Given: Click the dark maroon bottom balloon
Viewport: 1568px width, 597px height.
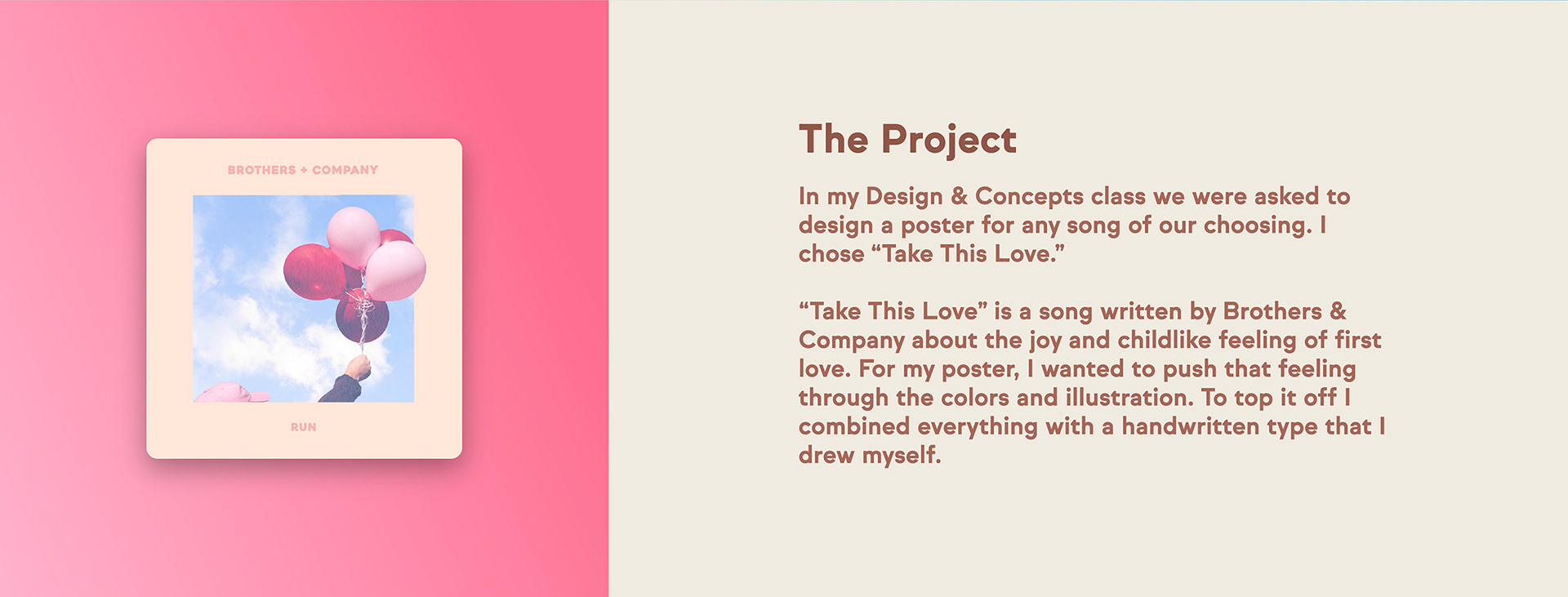Looking at the screenshot, I should tap(362, 319).
